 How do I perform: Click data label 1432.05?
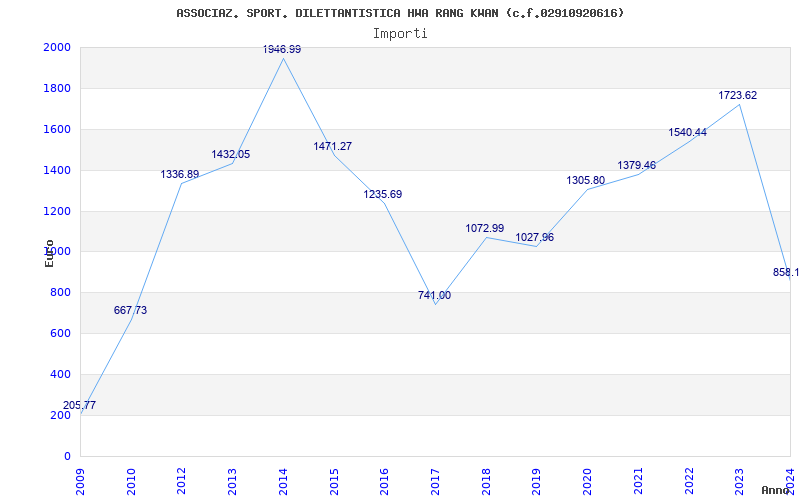click(x=231, y=155)
